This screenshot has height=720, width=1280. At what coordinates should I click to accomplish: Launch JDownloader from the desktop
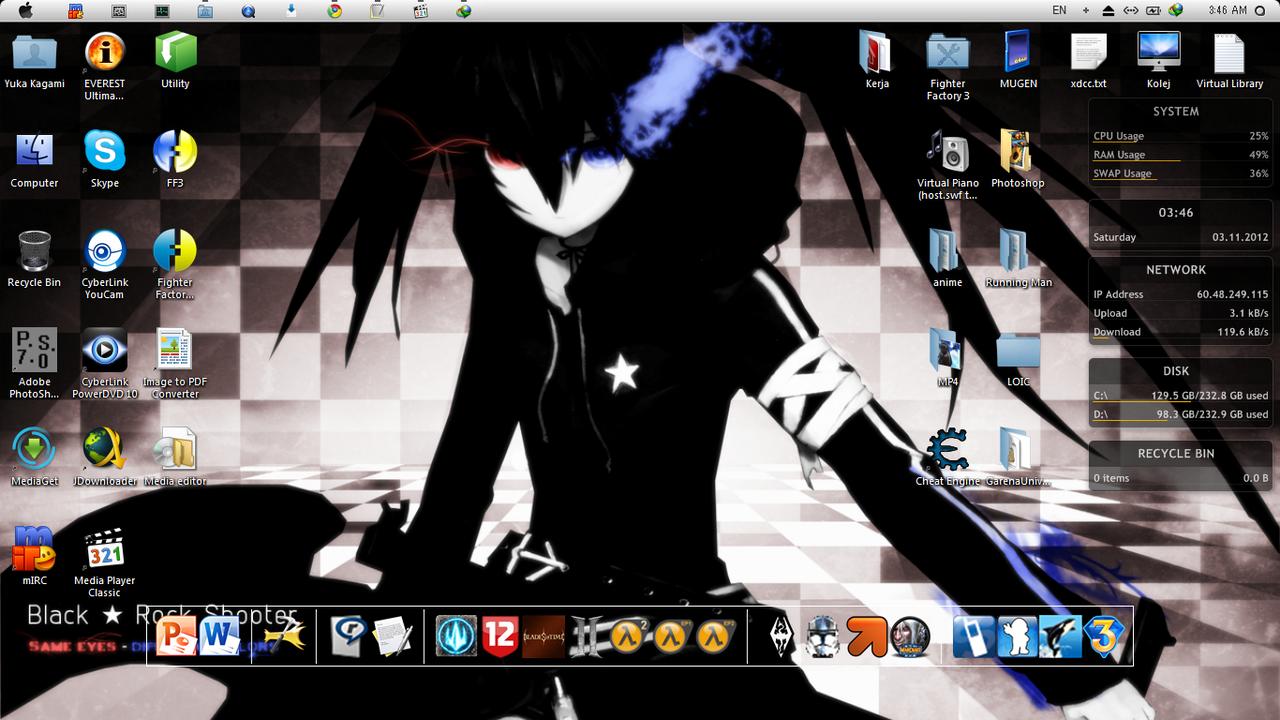point(104,450)
